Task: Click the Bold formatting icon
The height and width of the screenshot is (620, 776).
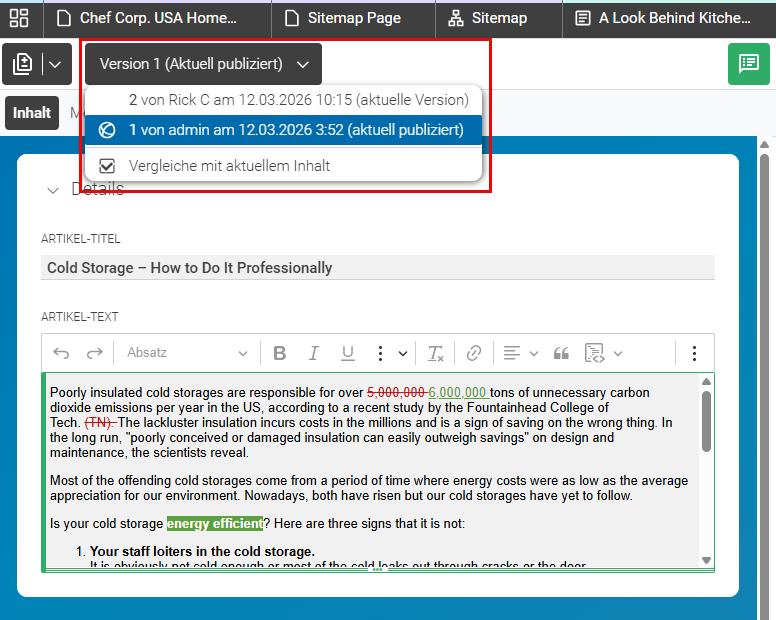Action: [x=280, y=353]
